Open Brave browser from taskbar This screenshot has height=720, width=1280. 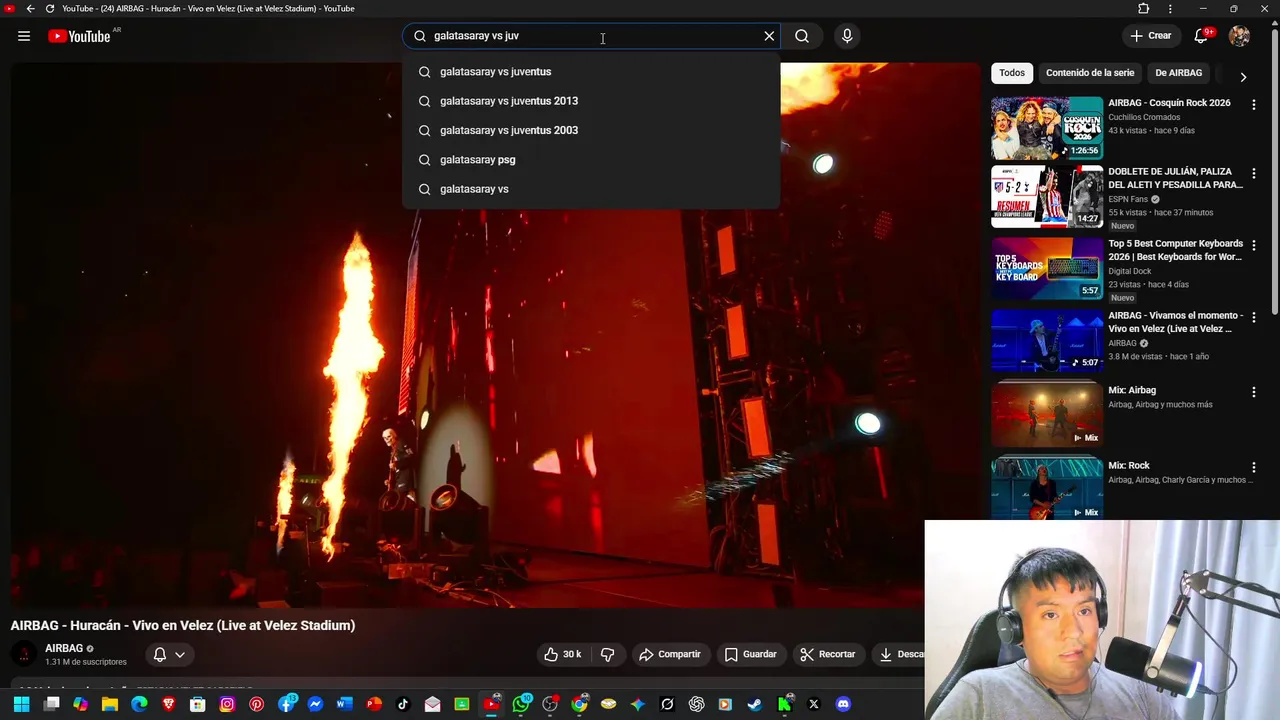click(x=168, y=704)
